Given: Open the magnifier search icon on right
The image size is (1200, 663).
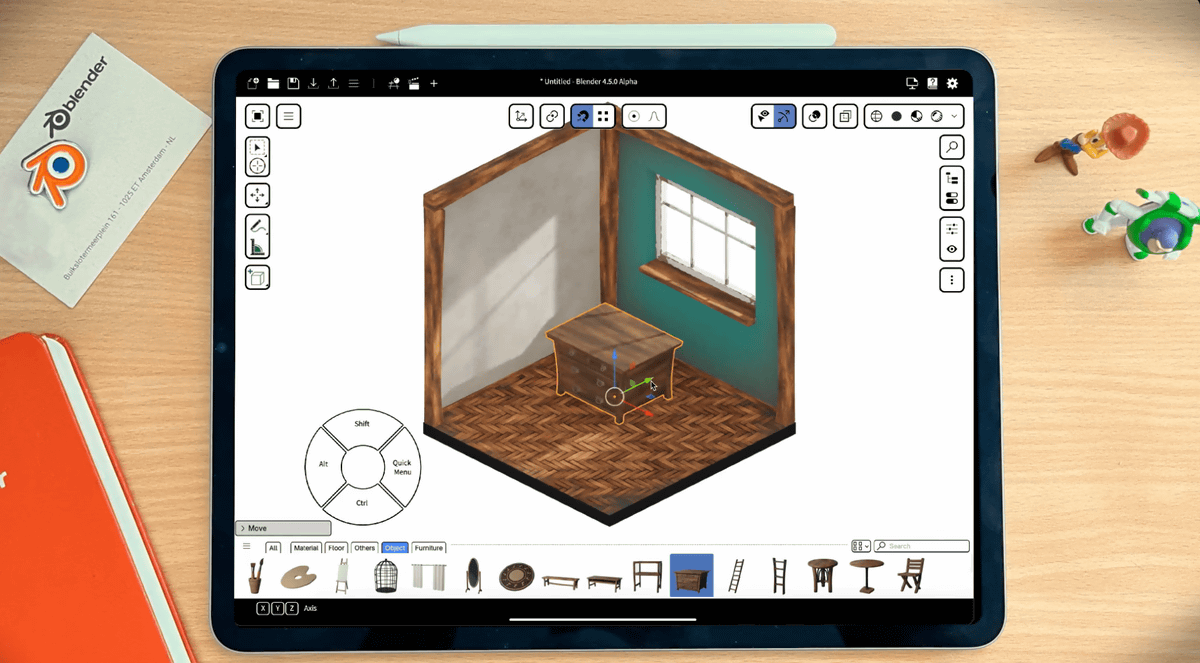Looking at the screenshot, I should tap(952, 148).
